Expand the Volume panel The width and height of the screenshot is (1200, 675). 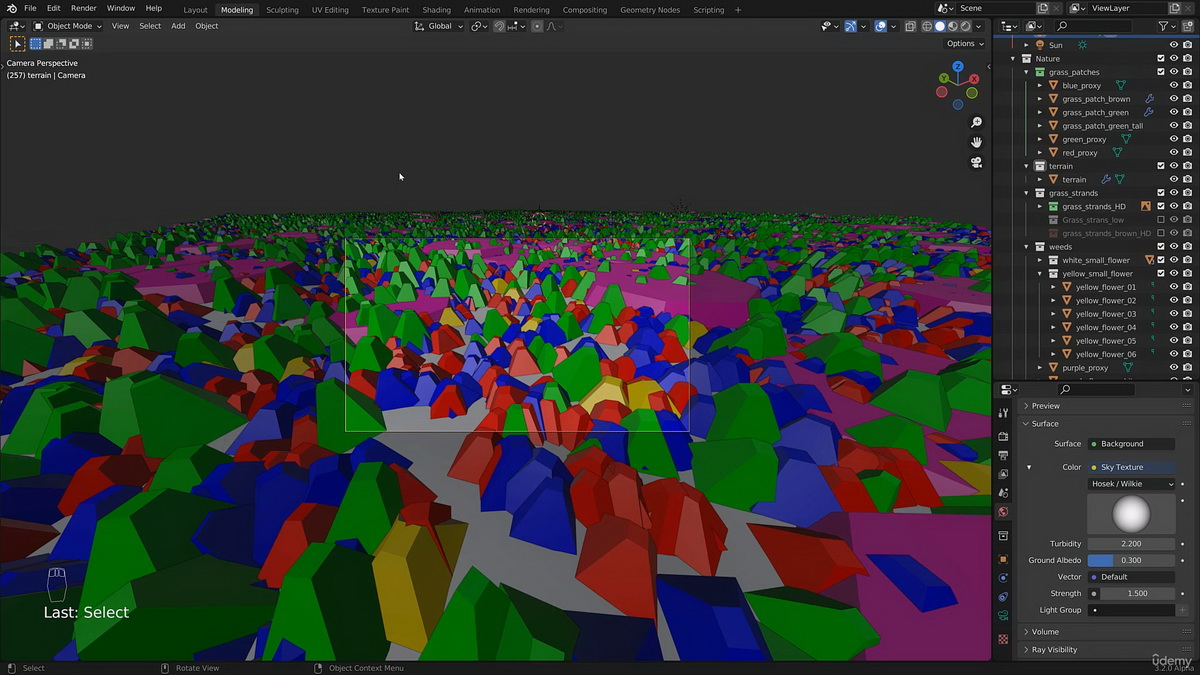pos(1046,632)
